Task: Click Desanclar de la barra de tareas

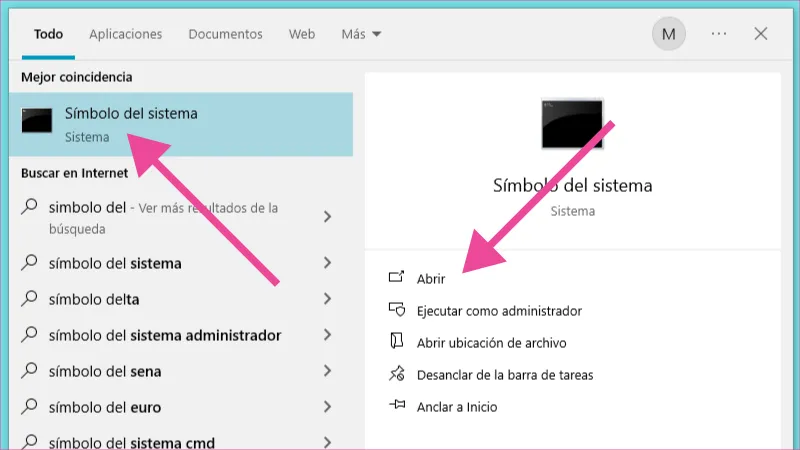Action: (505, 375)
